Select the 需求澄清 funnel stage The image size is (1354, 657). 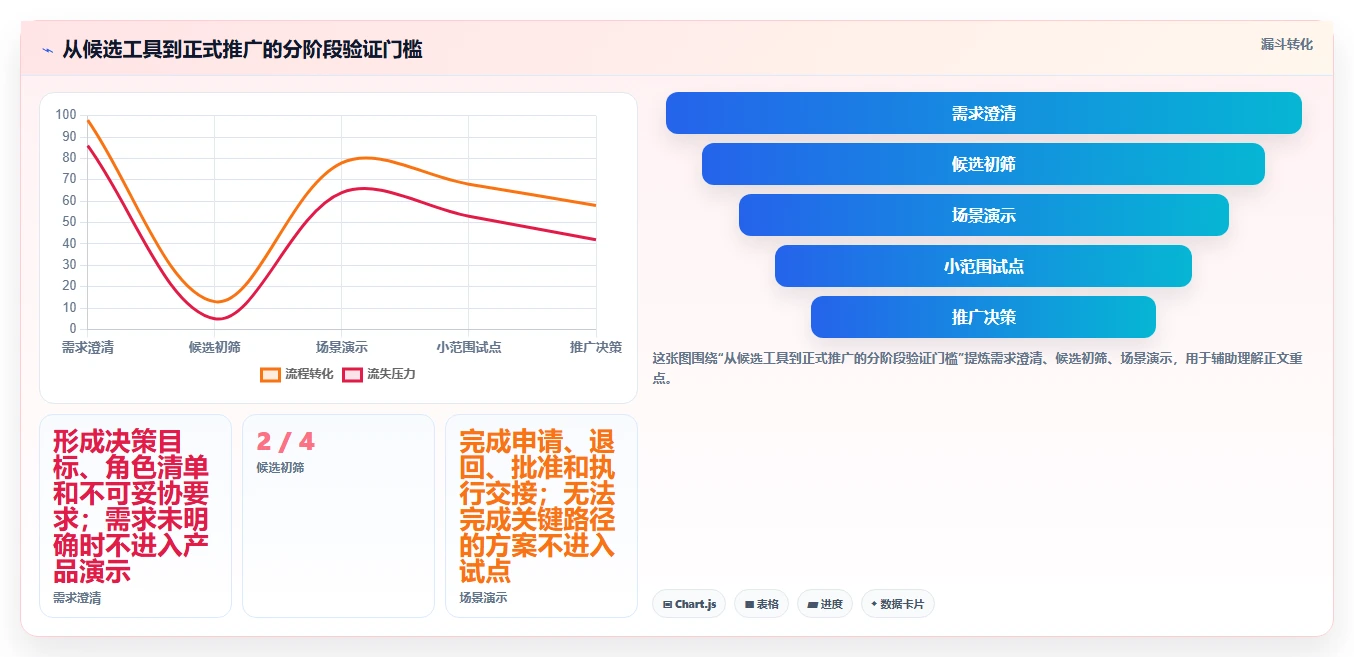[984, 113]
